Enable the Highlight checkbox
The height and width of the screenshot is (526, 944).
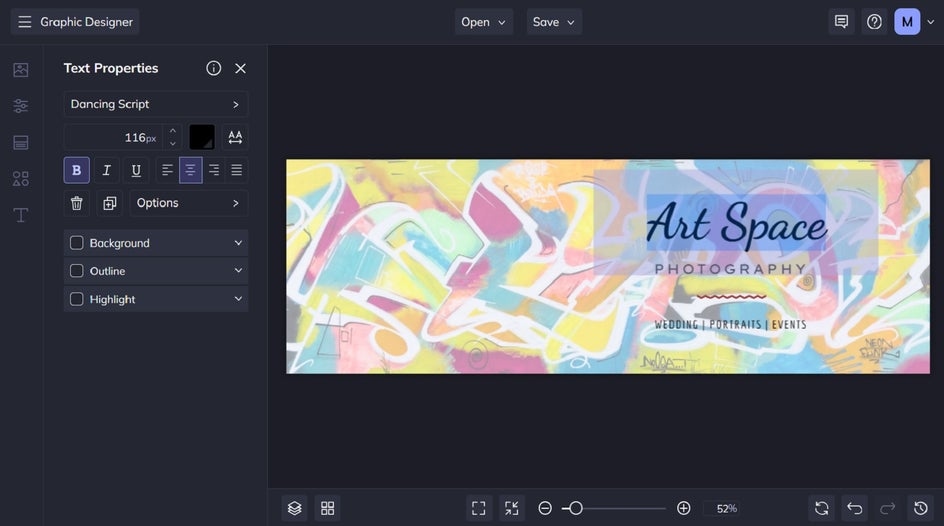pos(76,299)
